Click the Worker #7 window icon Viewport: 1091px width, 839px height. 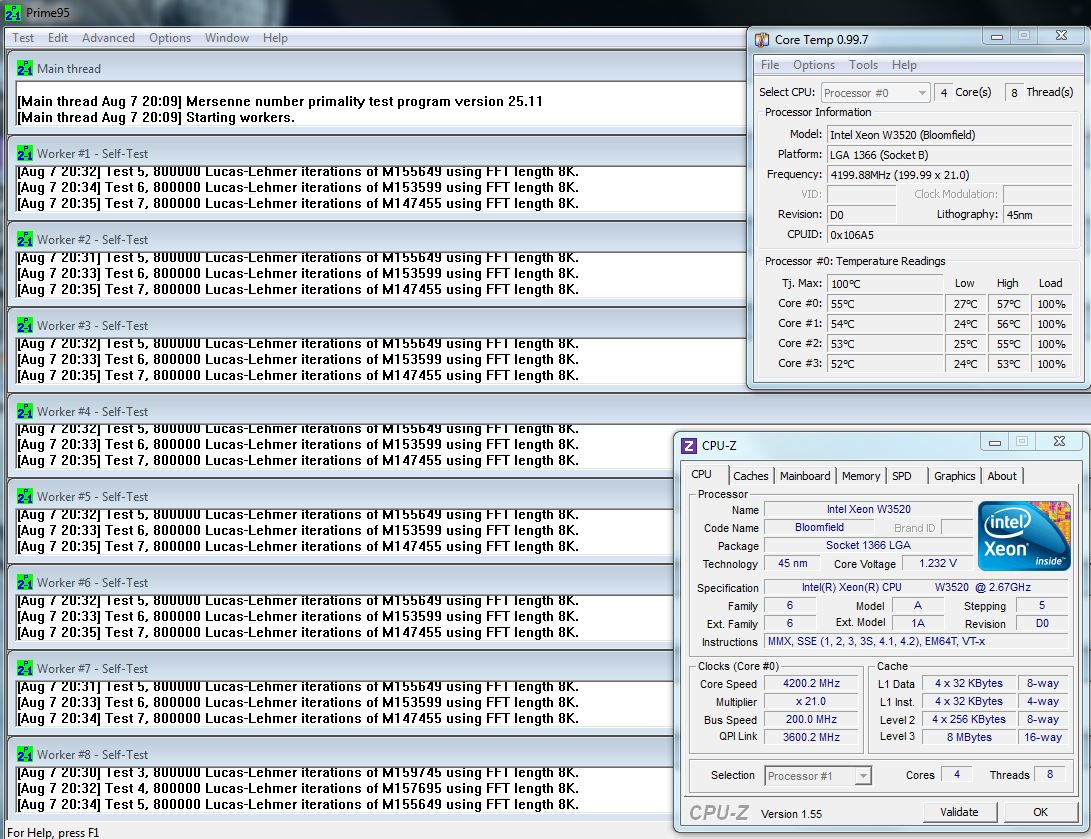click(25, 669)
